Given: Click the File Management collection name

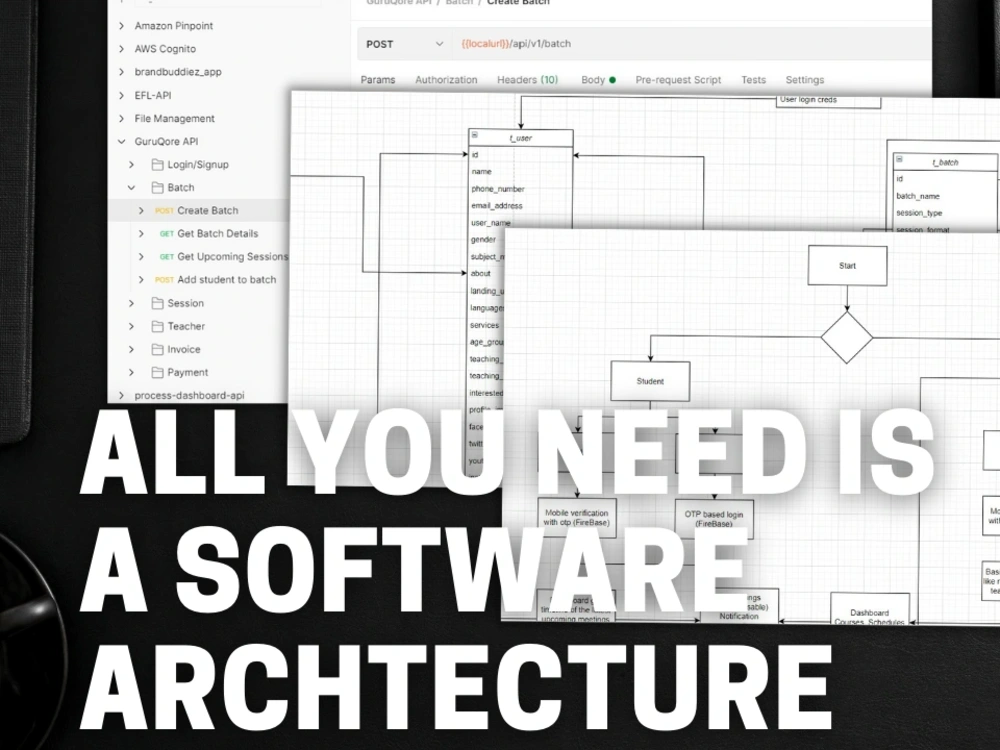Looking at the screenshot, I should [x=174, y=118].
